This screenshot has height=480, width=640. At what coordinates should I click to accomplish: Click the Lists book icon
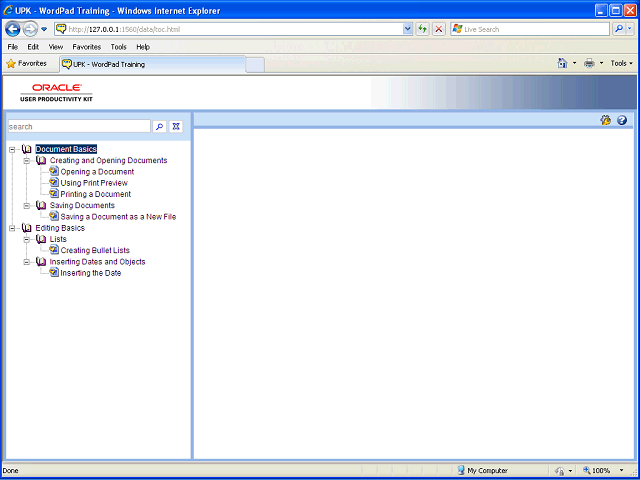41,239
